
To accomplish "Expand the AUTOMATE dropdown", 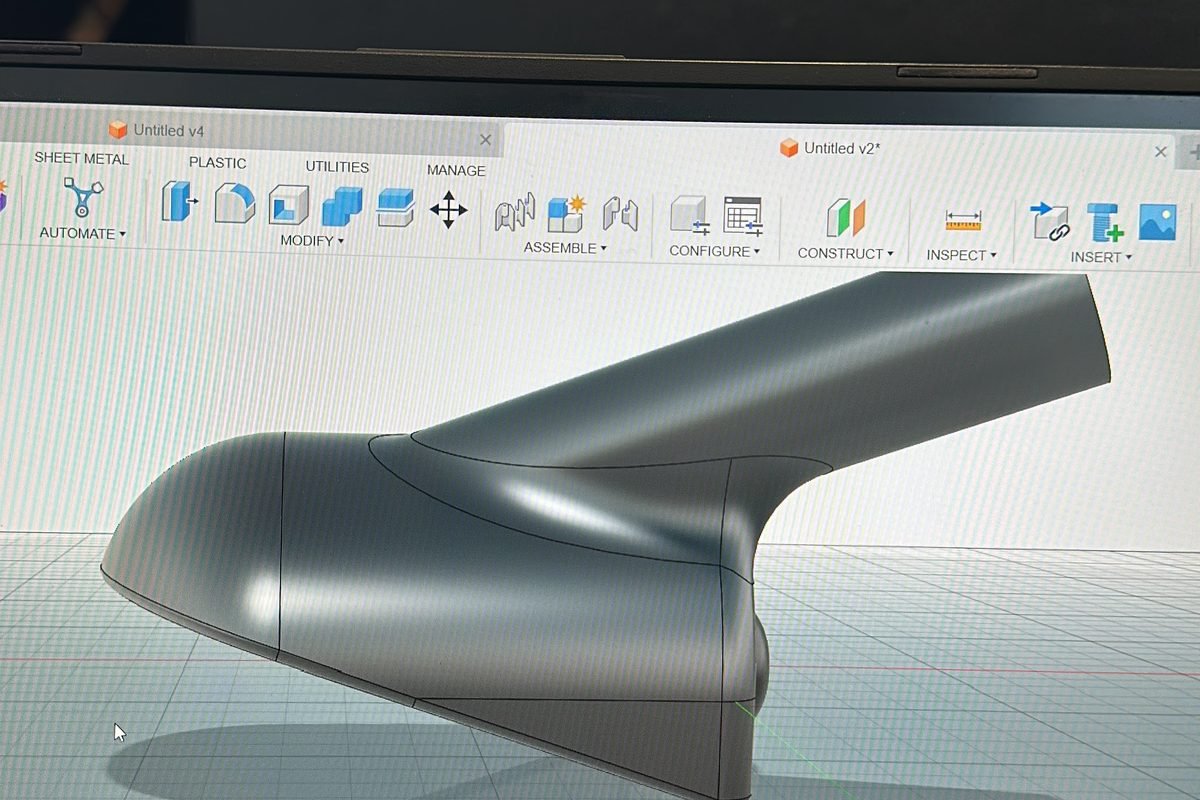I will pos(83,233).
